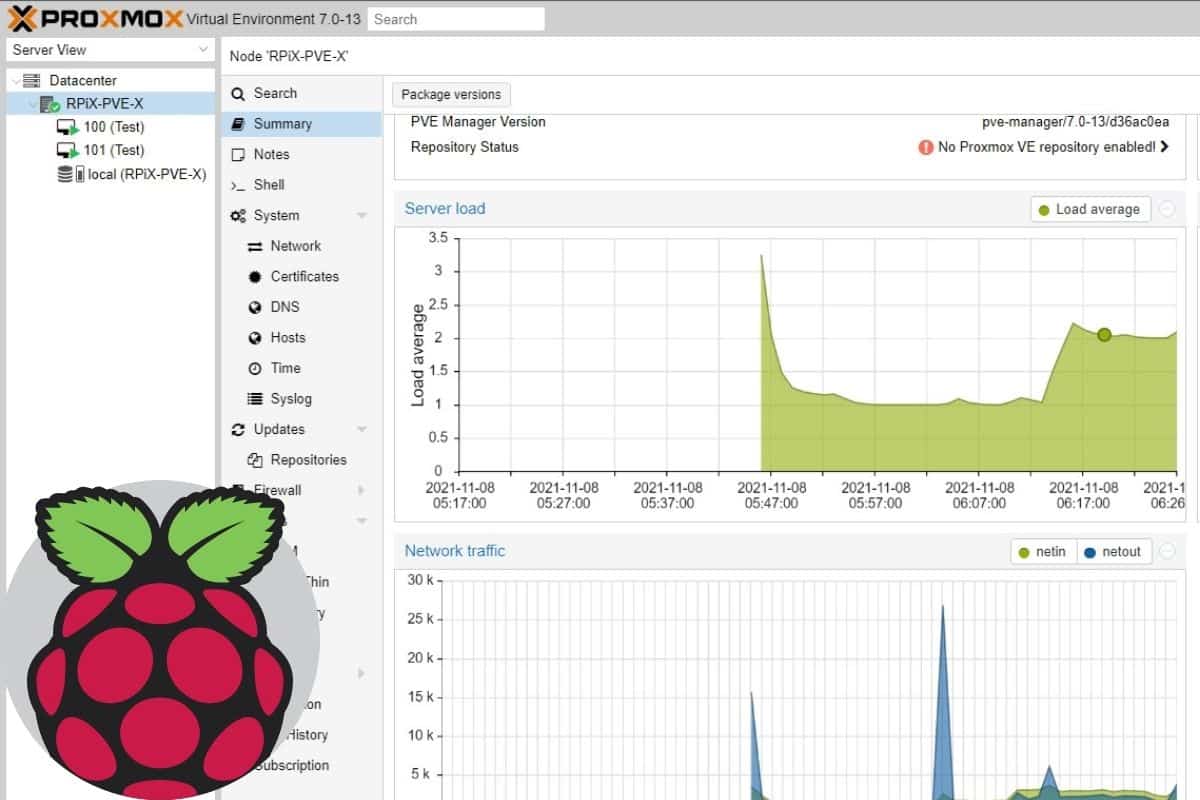Click inside the top Search field
The width and height of the screenshot is (1200, 800).
coord(455,18)
